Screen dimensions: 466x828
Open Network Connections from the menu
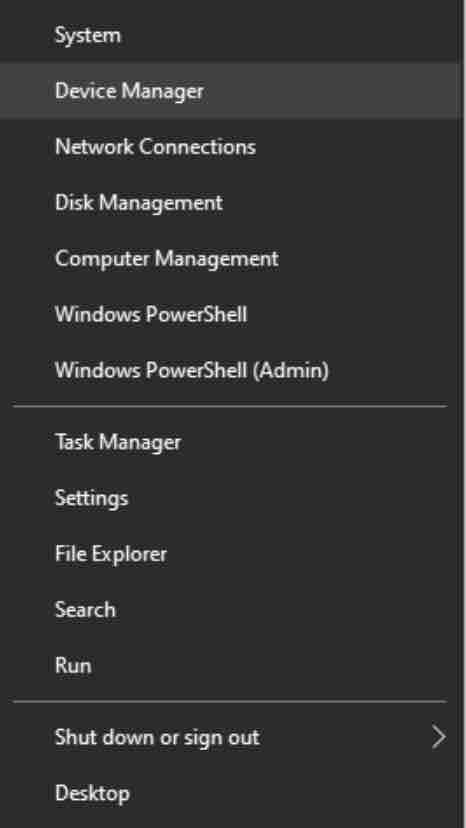tap(230, 146)
